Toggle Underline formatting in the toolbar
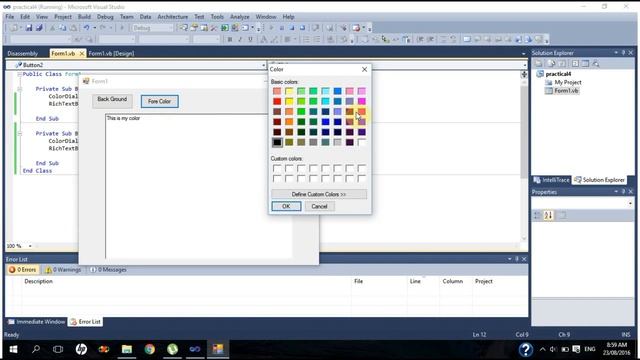Screen dimensions: 640x360 (x=250, y=40)
